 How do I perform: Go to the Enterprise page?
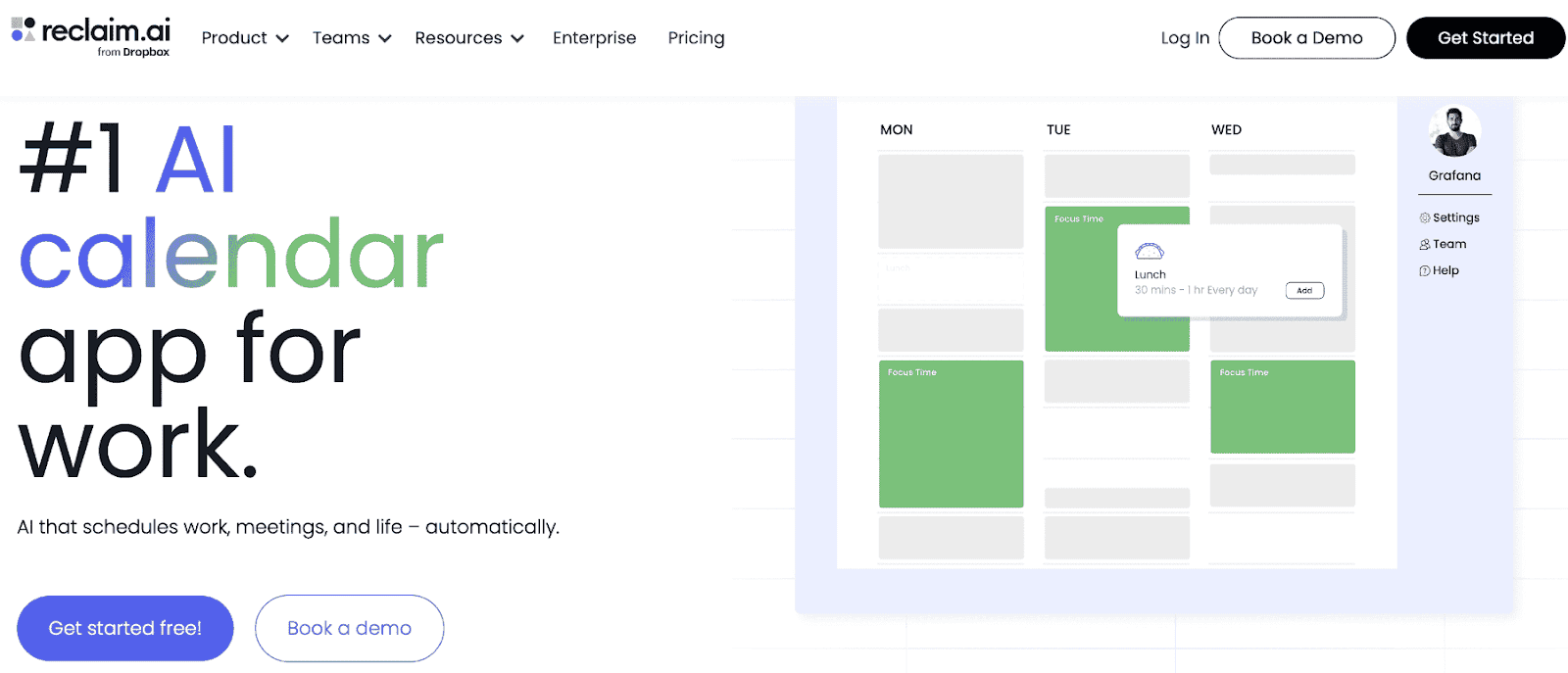tap(594, 38)
